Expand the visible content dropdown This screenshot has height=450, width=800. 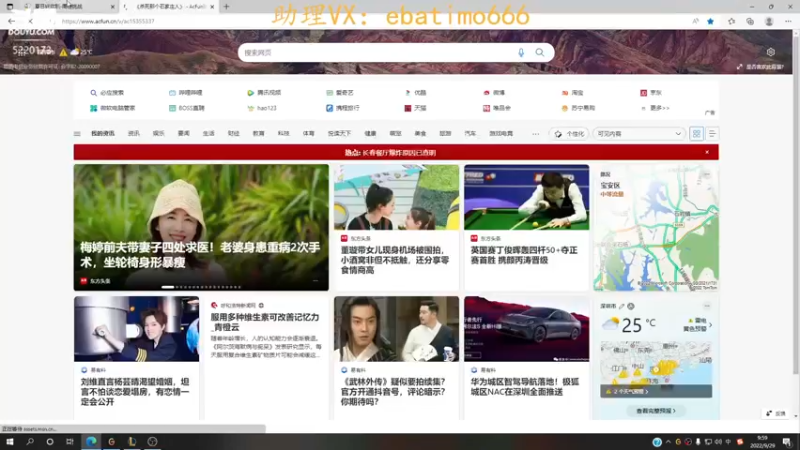pos(639,134)
